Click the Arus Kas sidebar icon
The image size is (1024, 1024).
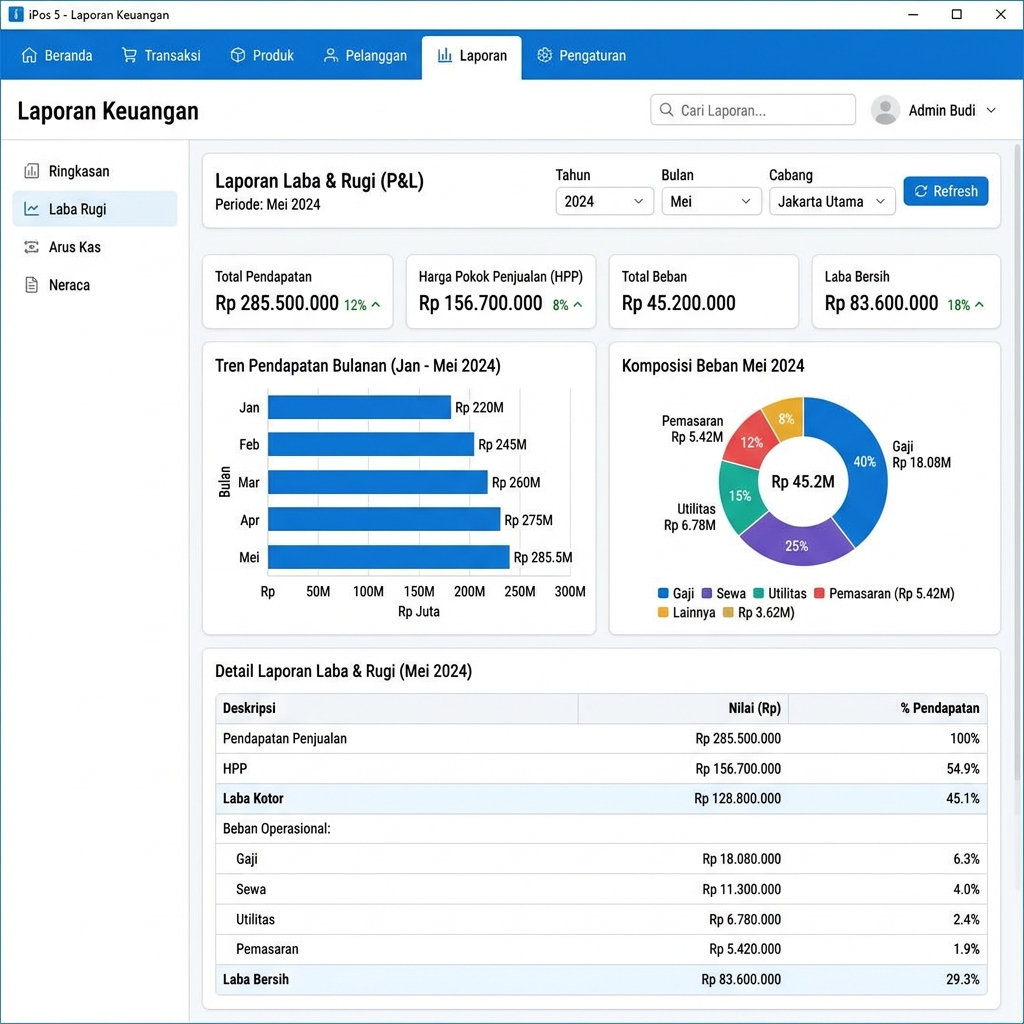(x=32, y=247)
